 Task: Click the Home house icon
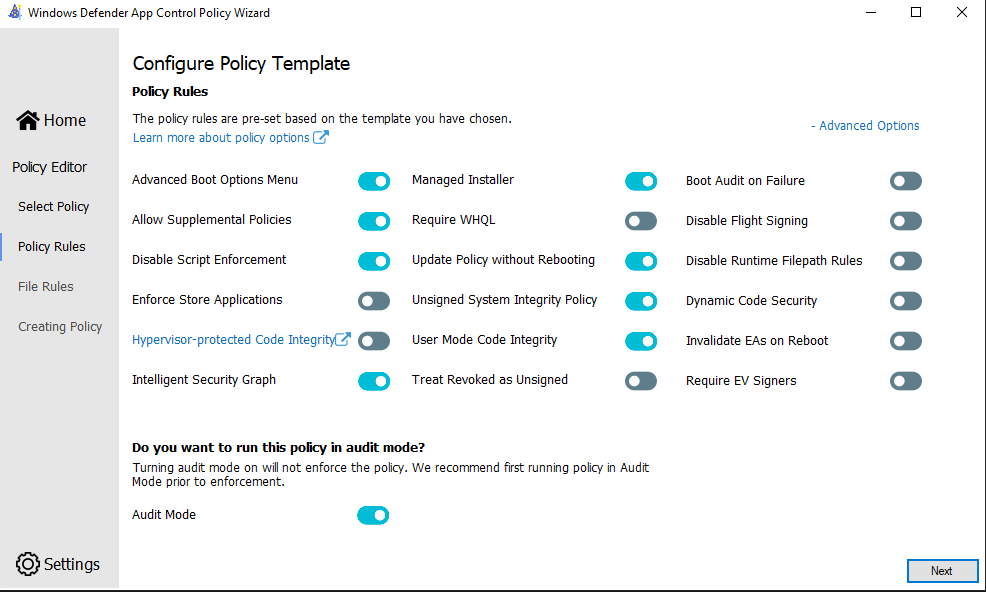coord(28,120)
